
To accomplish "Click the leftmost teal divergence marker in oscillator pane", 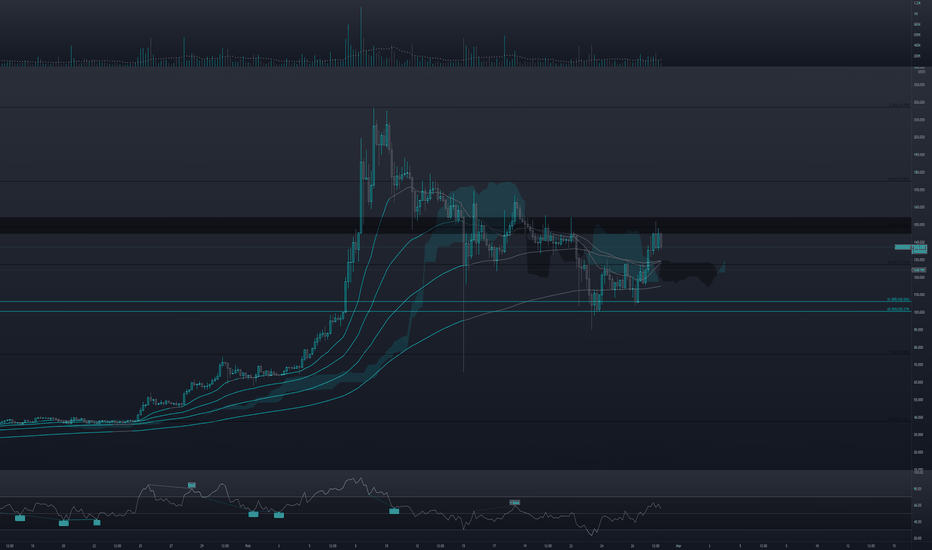I will pos(20,518).
